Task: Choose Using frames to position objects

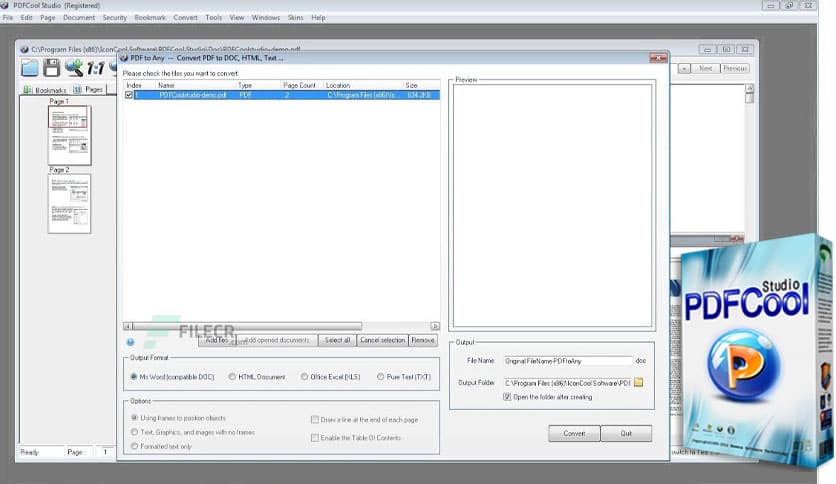Action: tap(134, 417)
